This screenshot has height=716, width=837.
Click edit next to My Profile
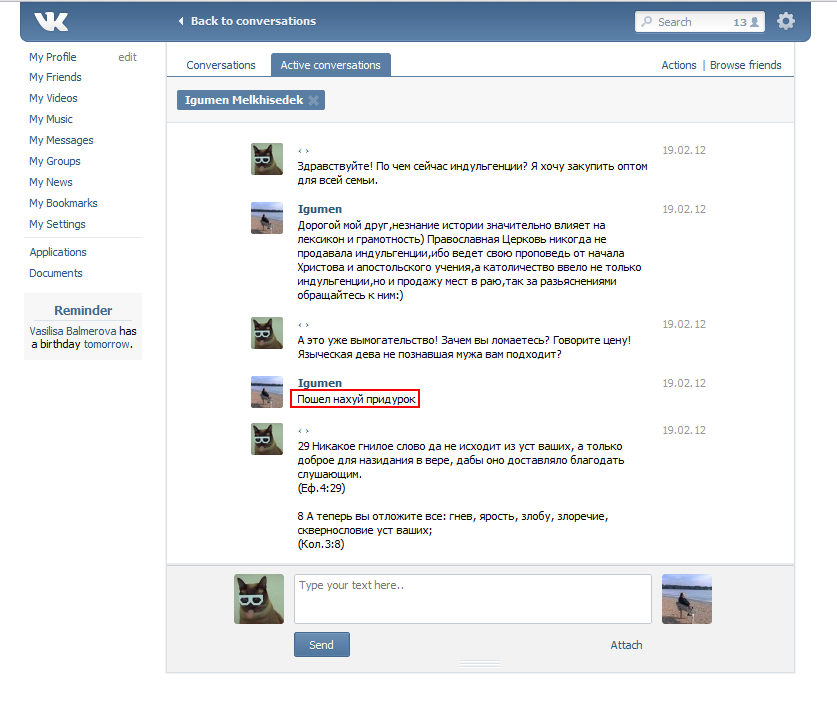coord(127,57)
